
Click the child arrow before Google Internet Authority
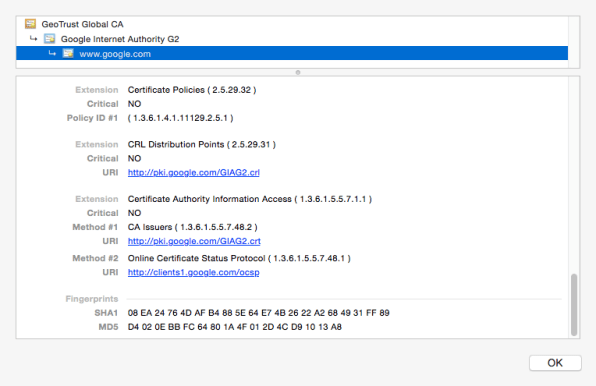(x=33, y=38)
